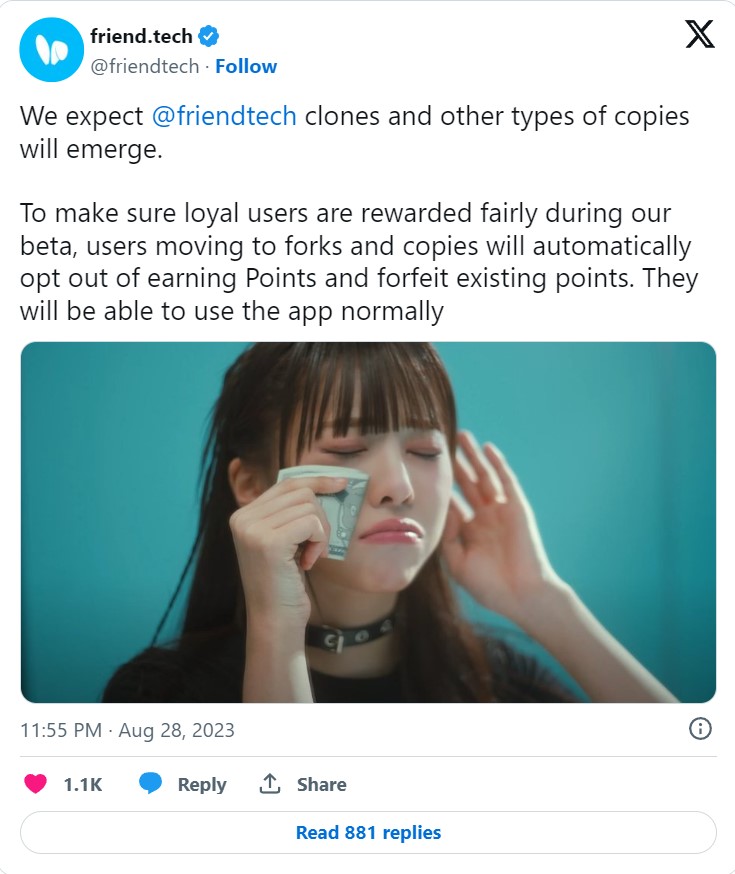The height and width of the screenshot is (874, 735).
Task: Click the share upload arrow icon
Action: 269,784
